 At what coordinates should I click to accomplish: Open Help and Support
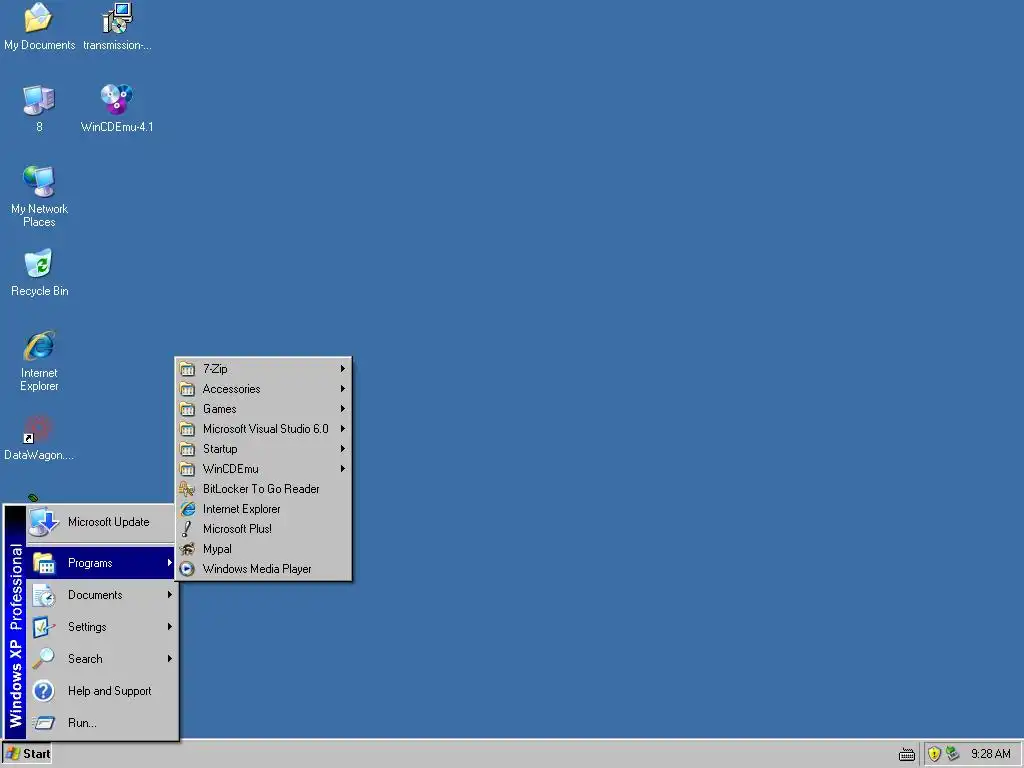click(101, 690)
